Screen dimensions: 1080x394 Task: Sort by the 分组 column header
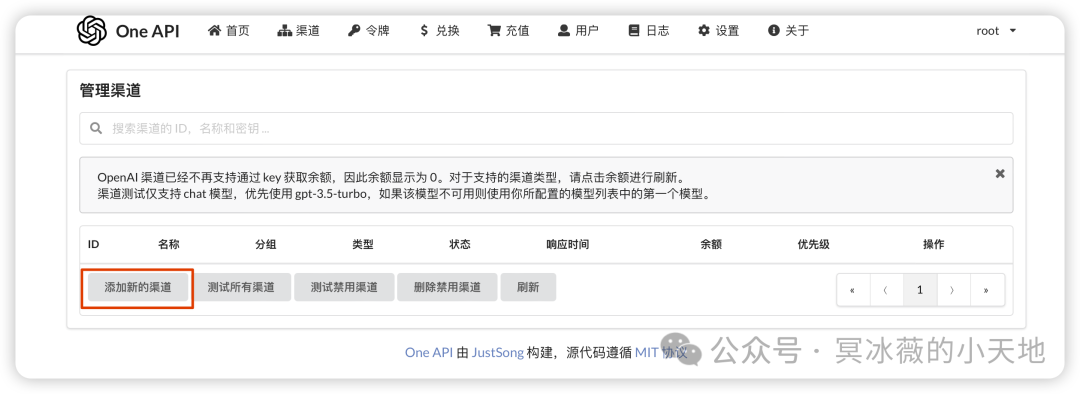[x=266, y=245]
